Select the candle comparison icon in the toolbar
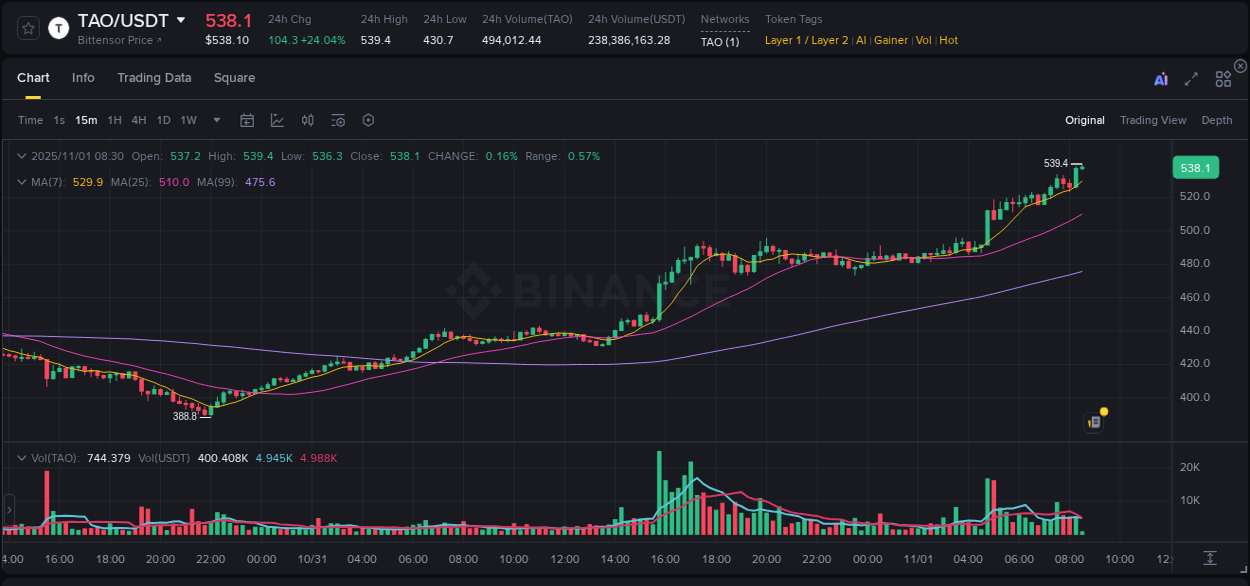 (x=308, y=119)
